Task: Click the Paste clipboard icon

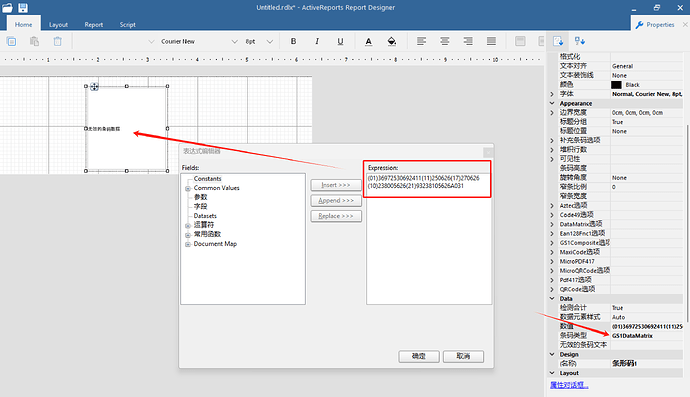Action: point(34,41)
